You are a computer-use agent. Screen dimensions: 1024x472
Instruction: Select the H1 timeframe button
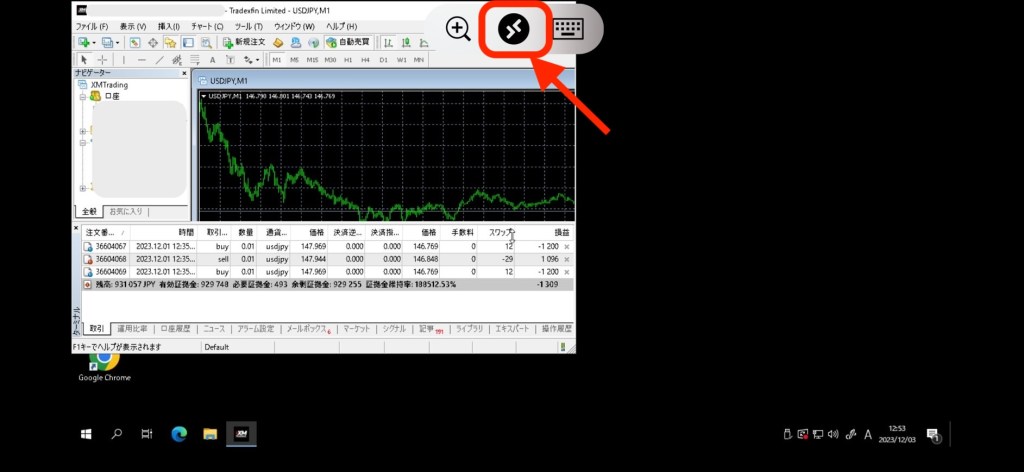(349, 60)
